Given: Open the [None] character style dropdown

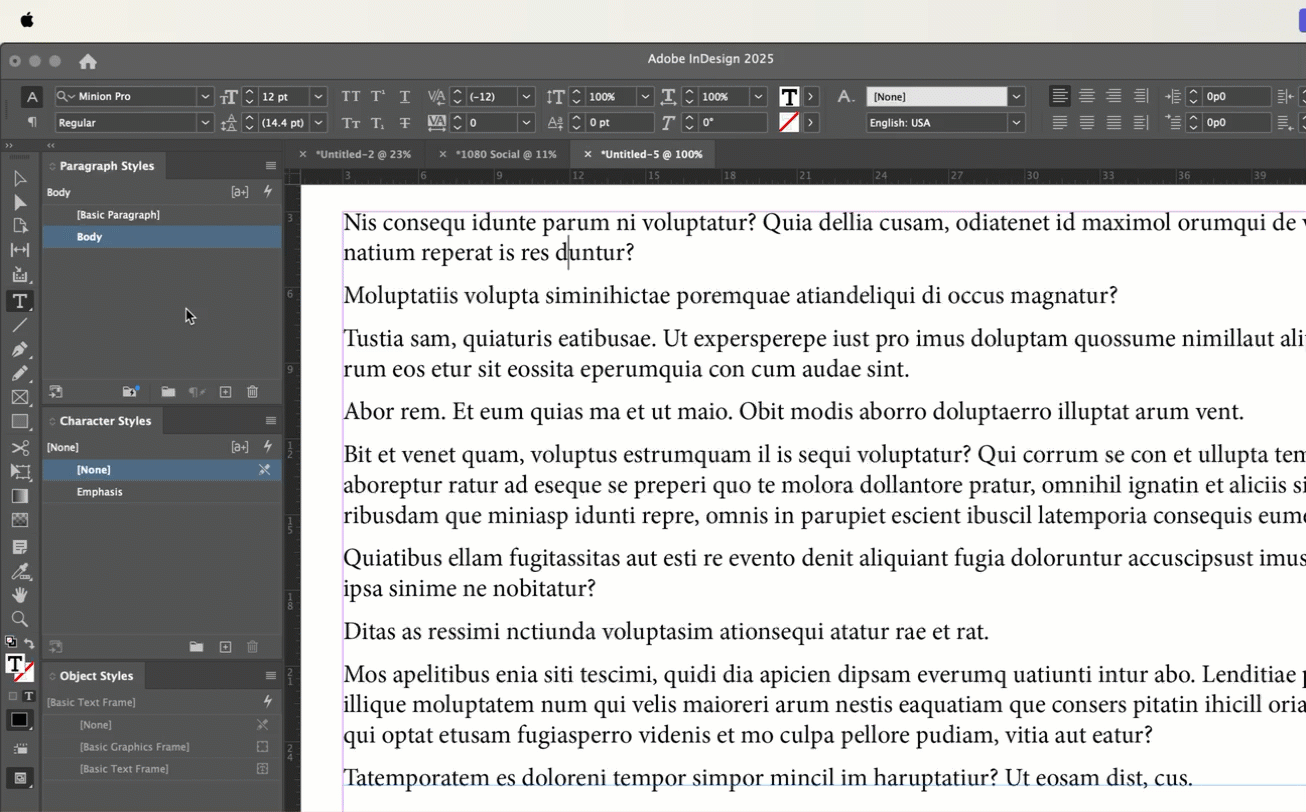Looking at the screenshot, I should [x=1016, y=97].
